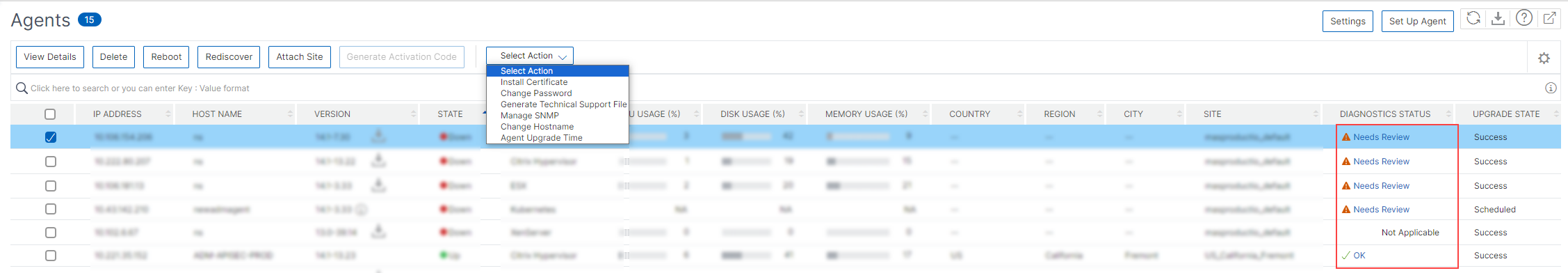The width and height of the screenshot is (1568, 273).
Task: Collapse the Select Action dropdown button
Action: (x=530, y=56)
